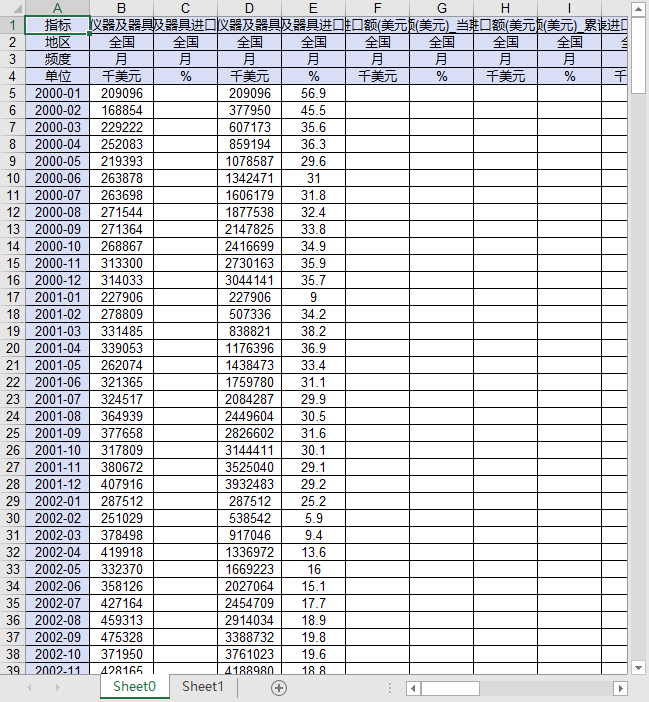Select column G header
Screen dimensions: 649x702
pyautogui.click(x=442, y=8)
